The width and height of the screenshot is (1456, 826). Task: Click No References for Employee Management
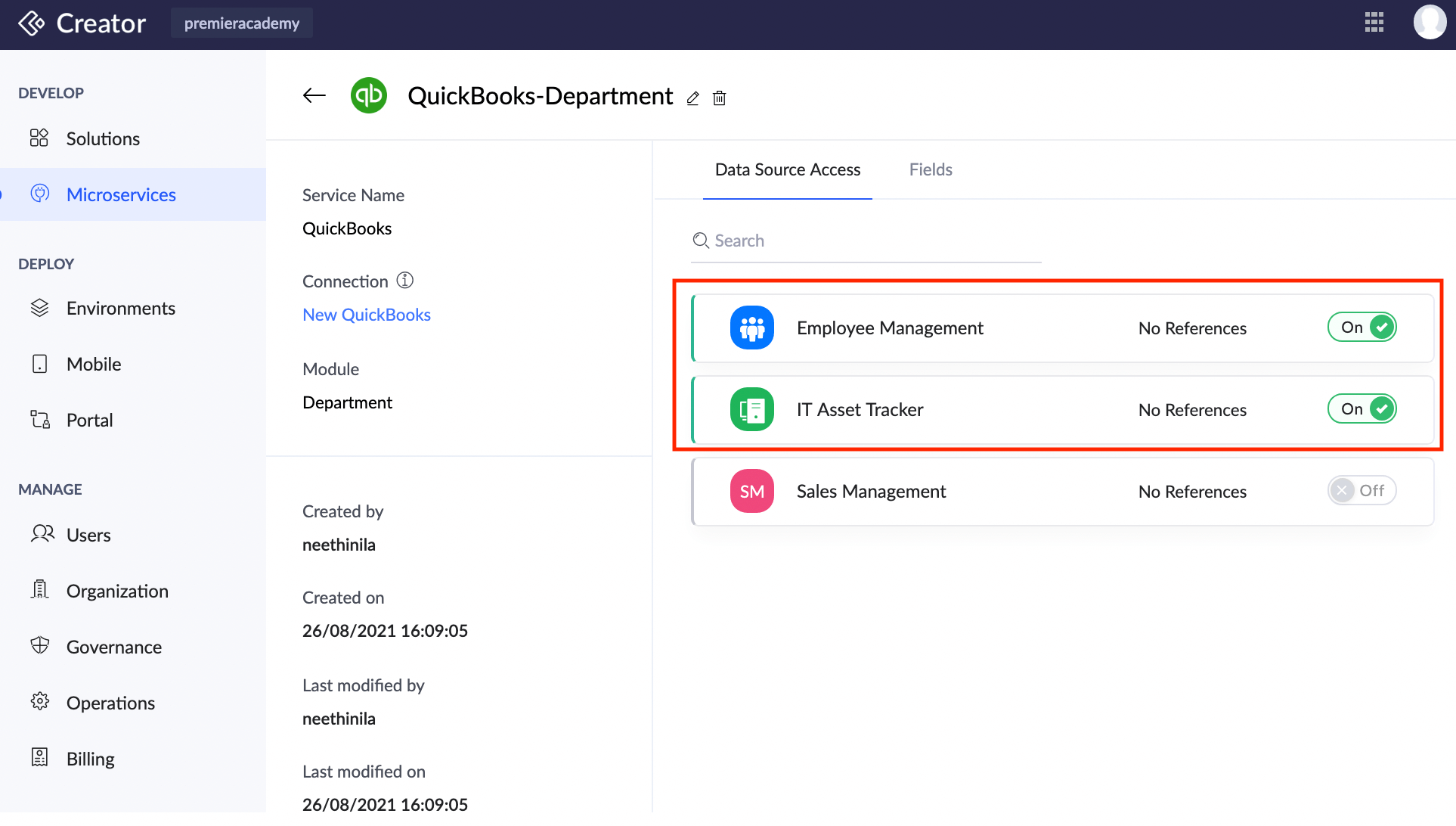click(x=1192, y=328)
